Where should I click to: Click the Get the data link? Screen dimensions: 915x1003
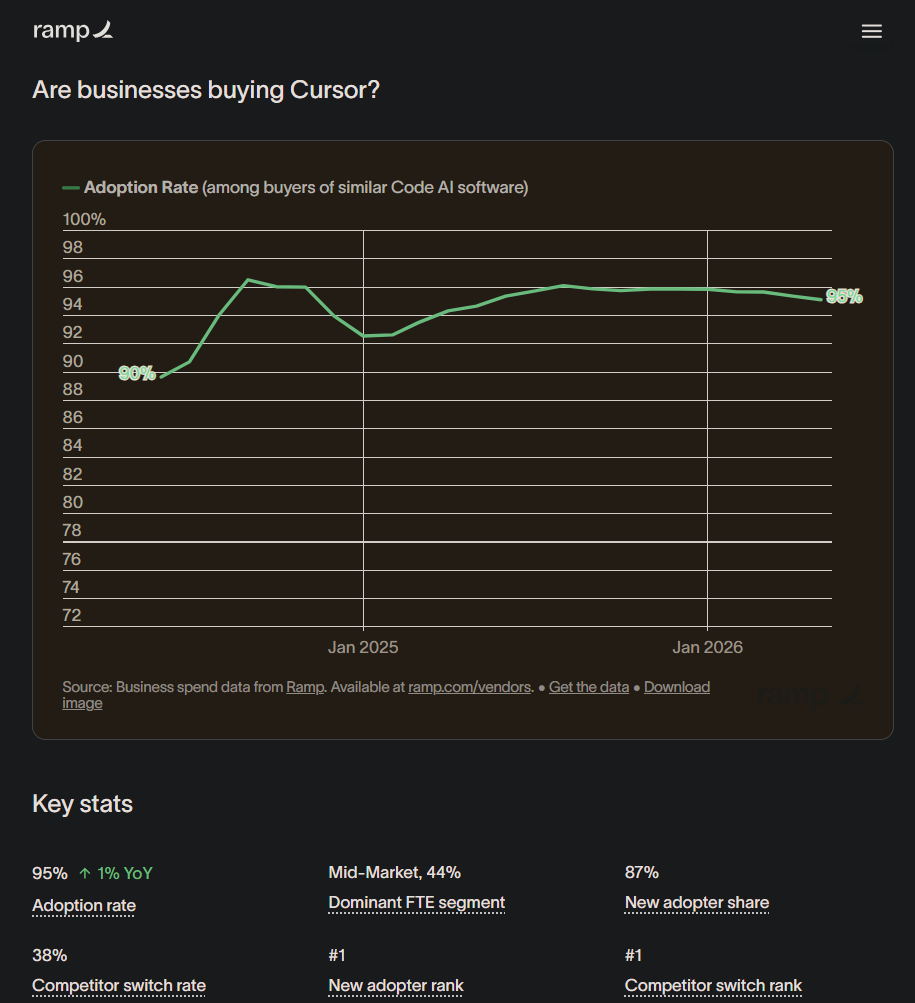point(589,687)
